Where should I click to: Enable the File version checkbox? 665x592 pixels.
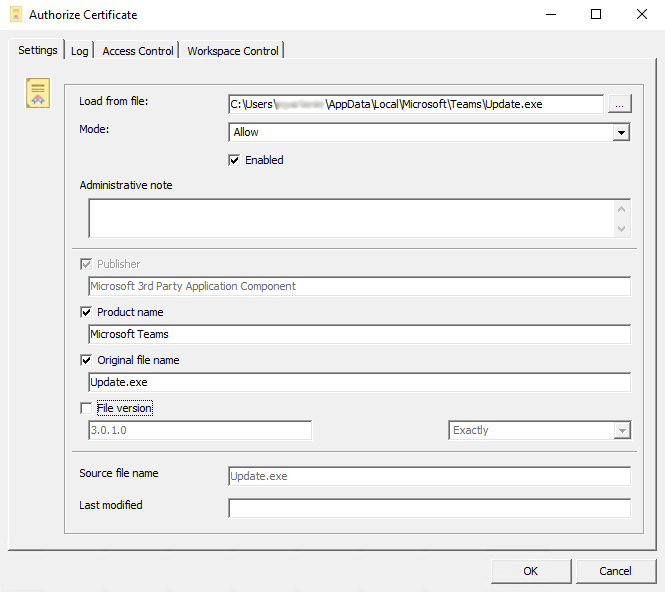click(x=85, y=408)
